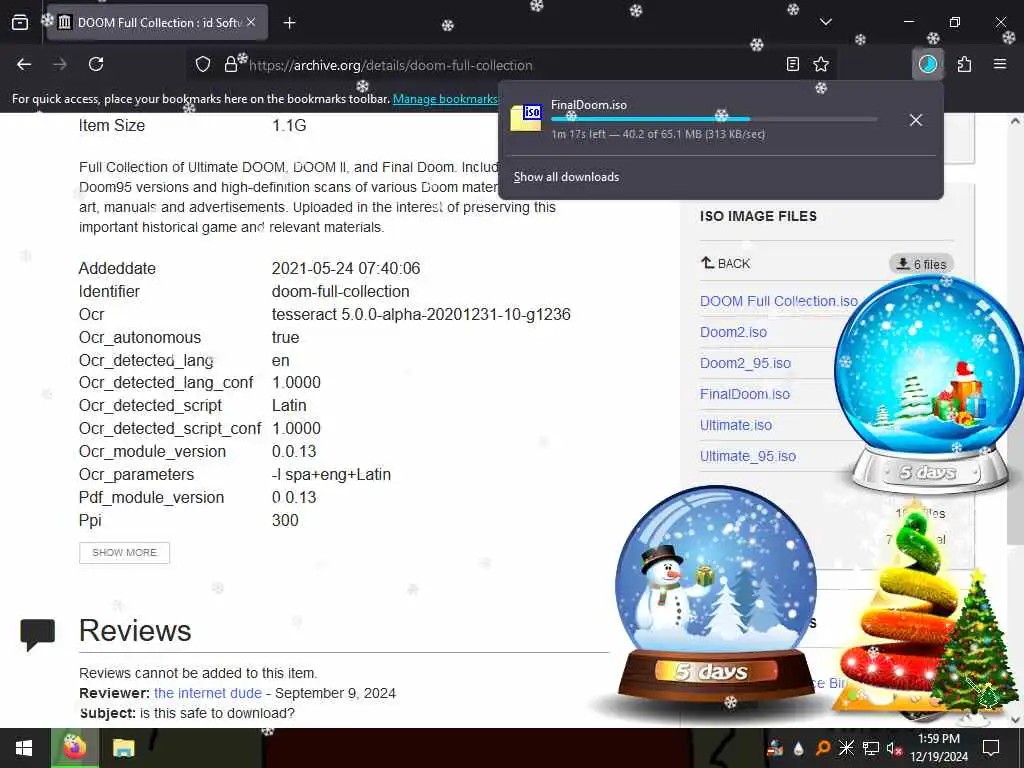Click the Reviews heading

135,630
